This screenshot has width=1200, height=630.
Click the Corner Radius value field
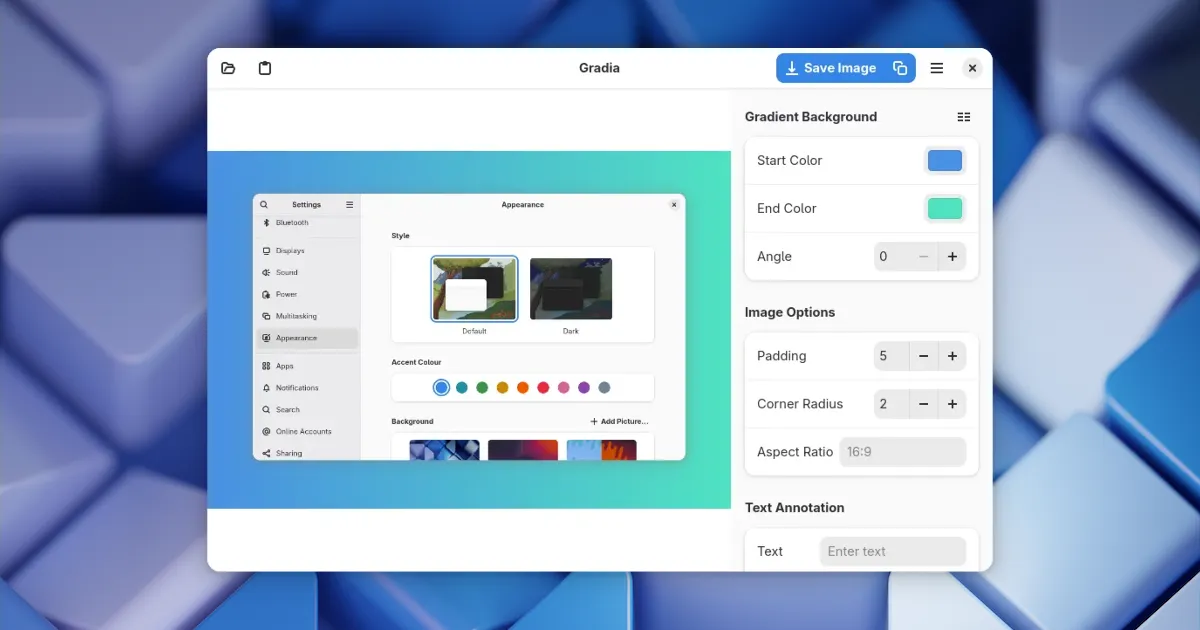(x=891, y=404)
